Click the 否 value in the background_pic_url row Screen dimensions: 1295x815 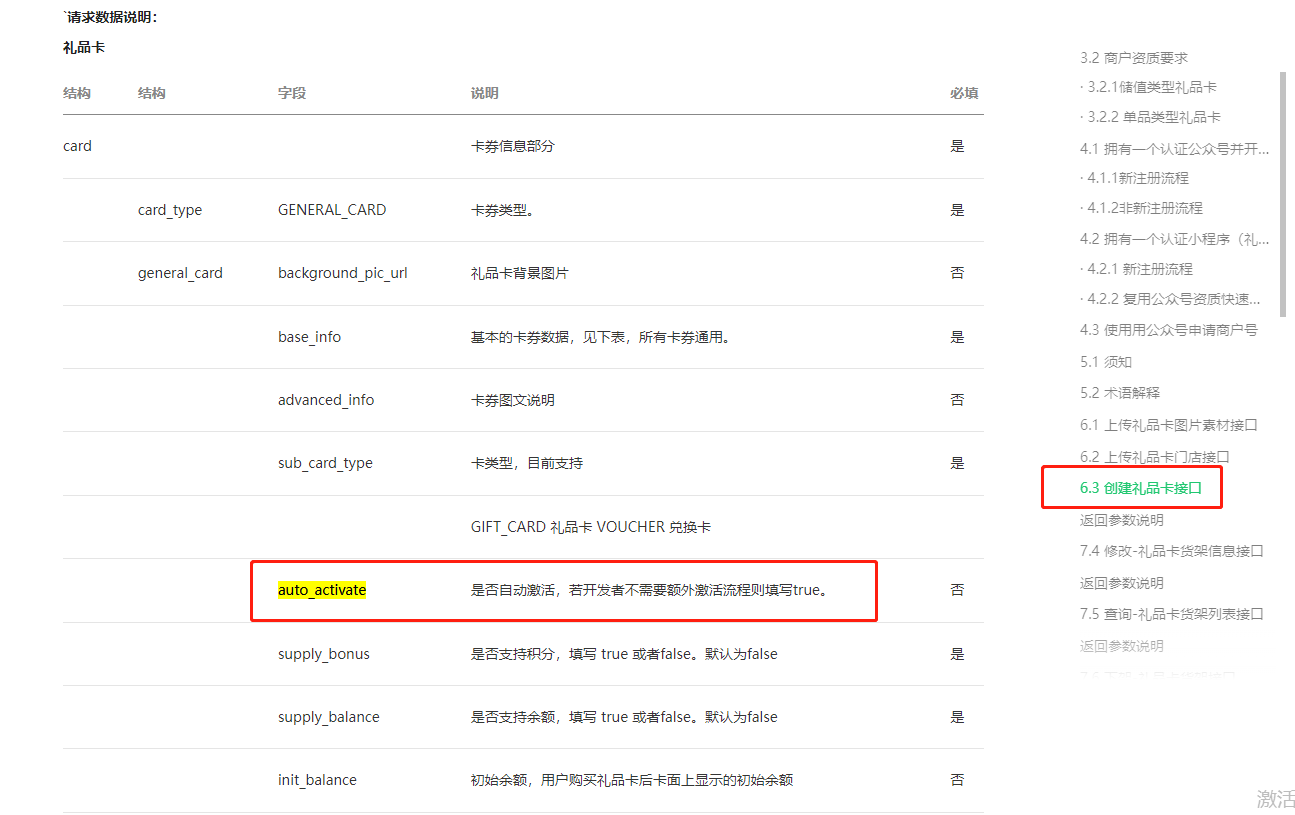[x=957, y=273]
